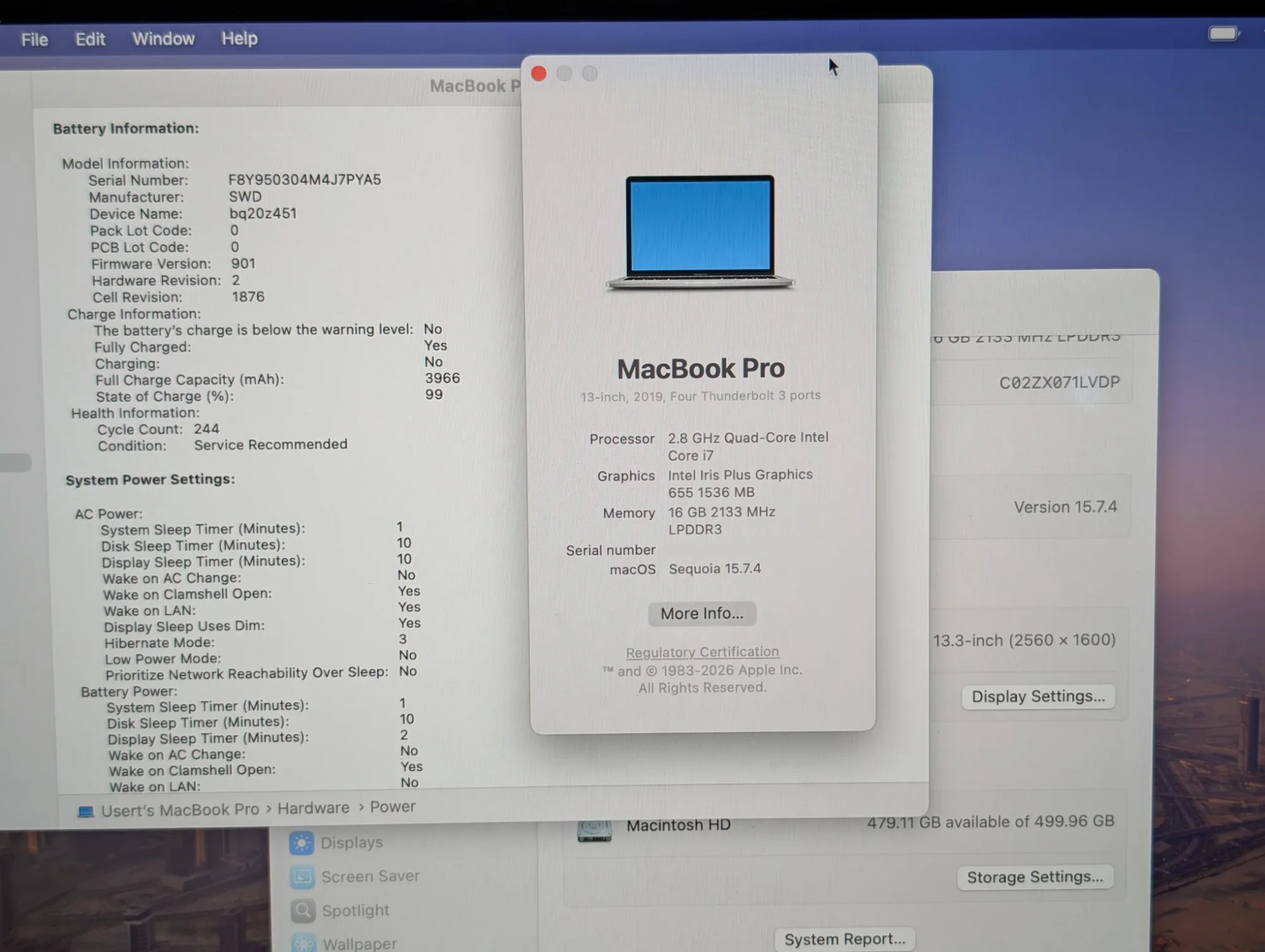Close the About This Mac window
1265x952 pixels.
pyautogui.click(x=539, y=74)
